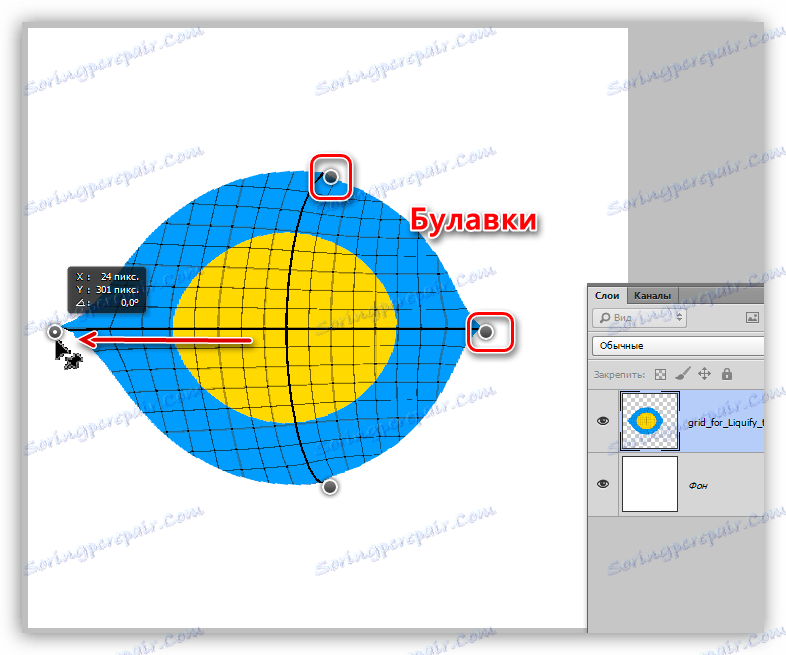Hide the Фон layer
Image resolution: width=786 pixels, height=655 pixels.
(603, 484)
